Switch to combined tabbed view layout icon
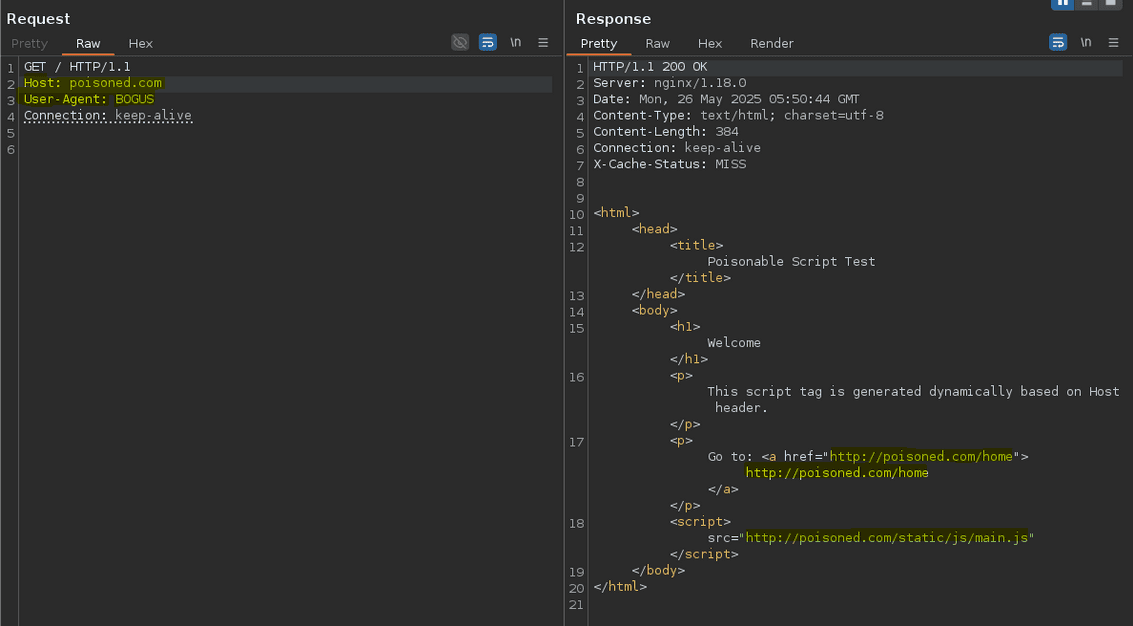Viewport: 1133px width, 626px height. [1110, 4]
